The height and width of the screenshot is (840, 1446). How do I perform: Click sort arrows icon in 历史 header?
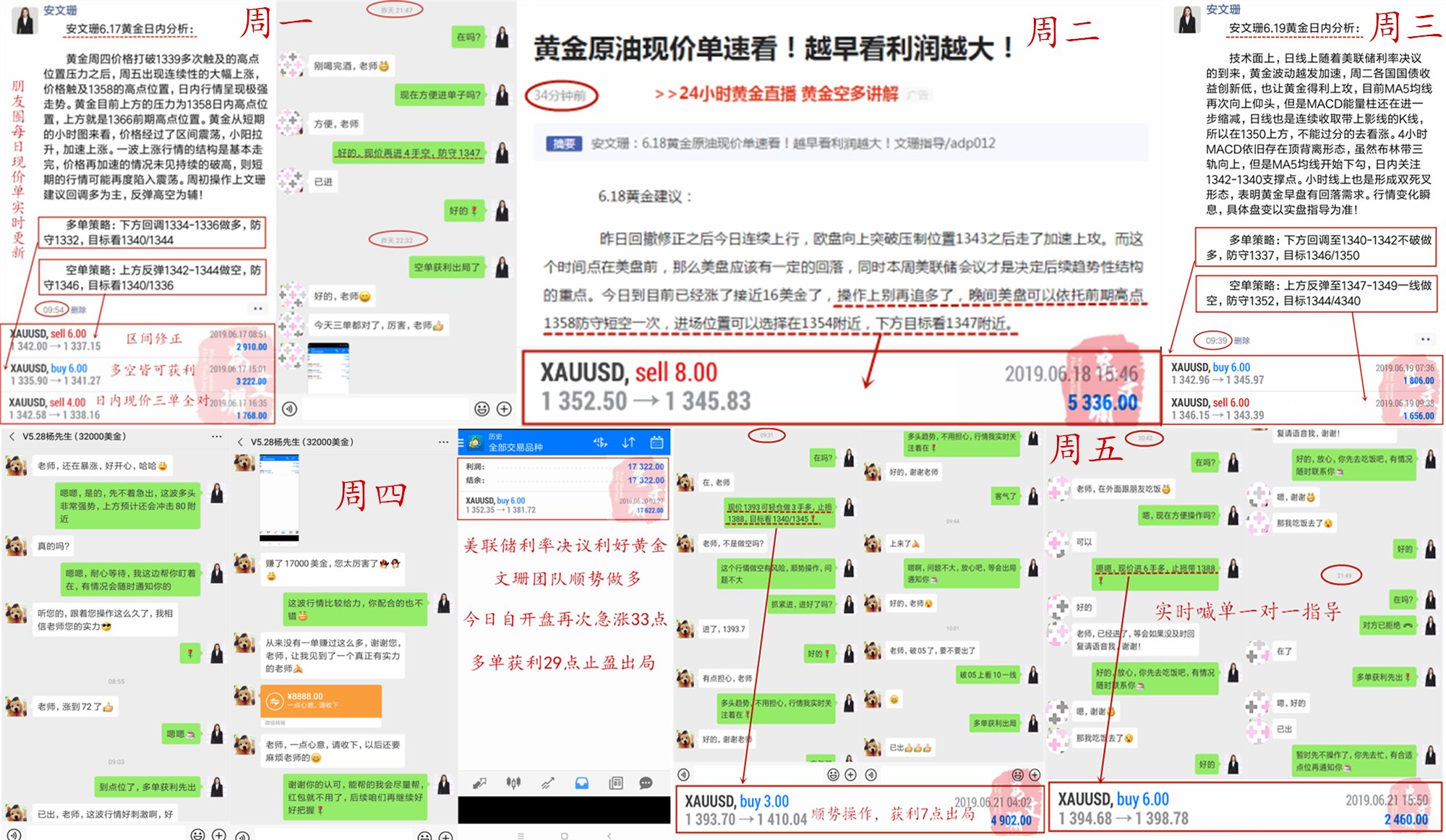tap(628, 442)
